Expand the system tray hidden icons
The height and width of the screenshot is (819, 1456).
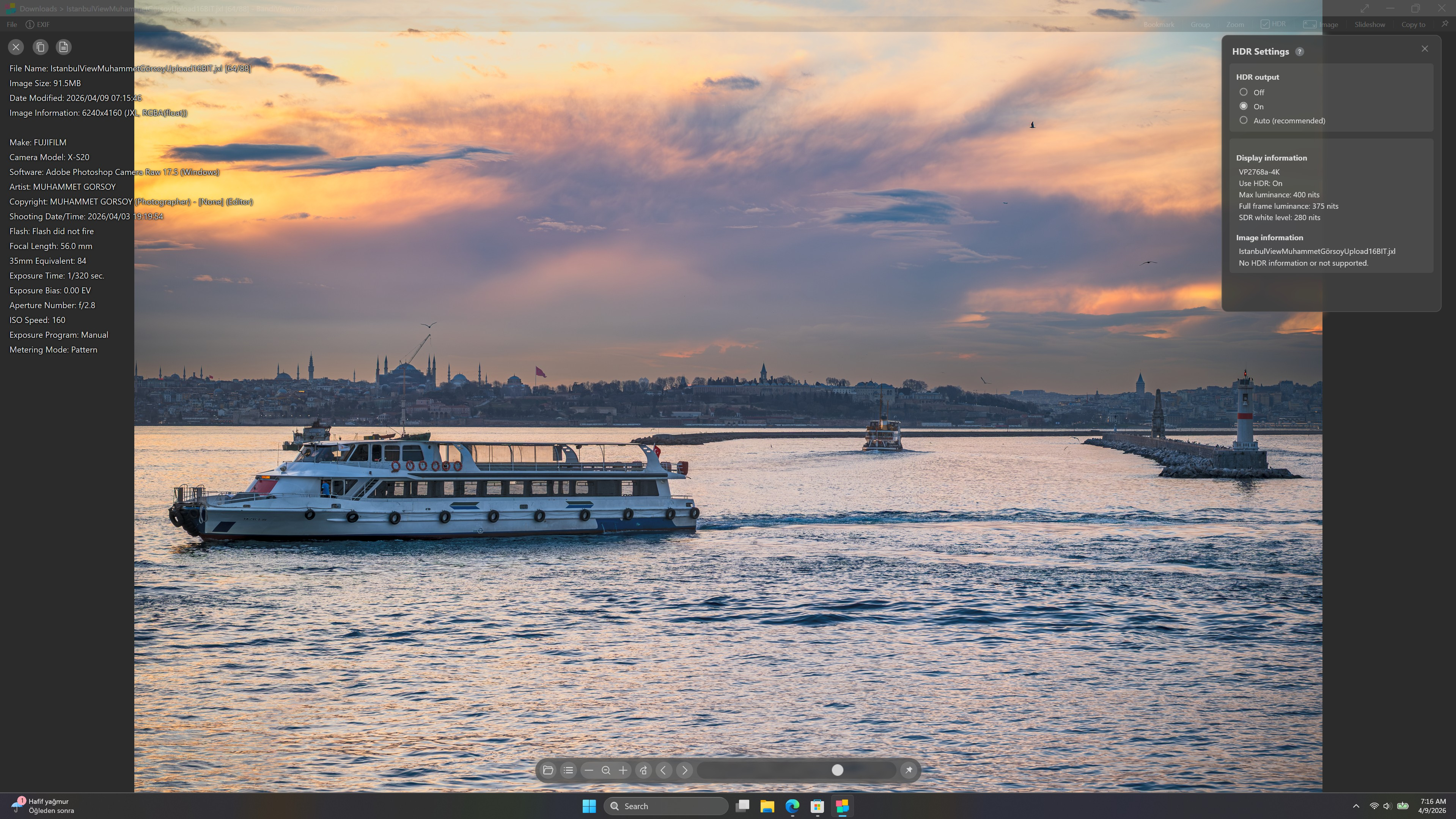tap(1356, 806)
